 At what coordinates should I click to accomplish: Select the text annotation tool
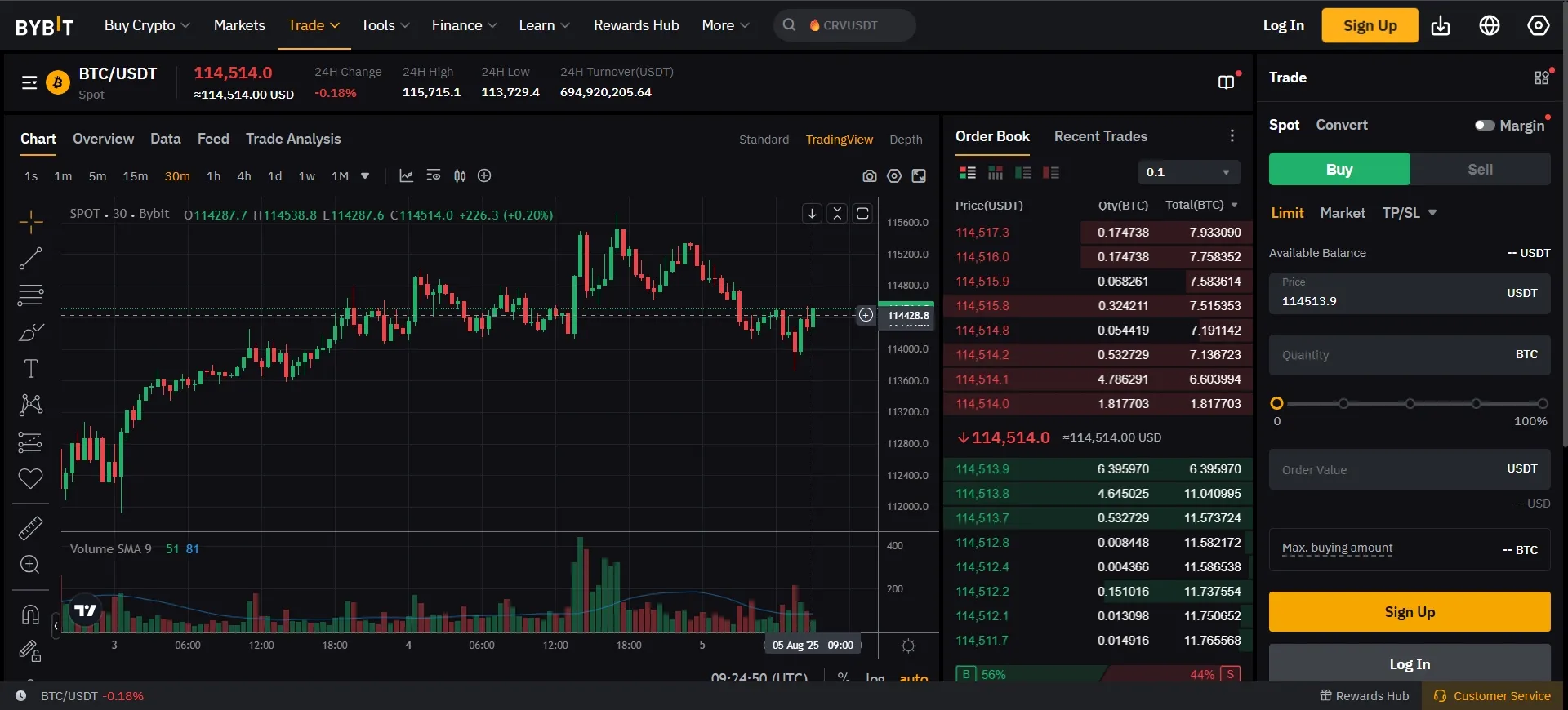point(31,369)
